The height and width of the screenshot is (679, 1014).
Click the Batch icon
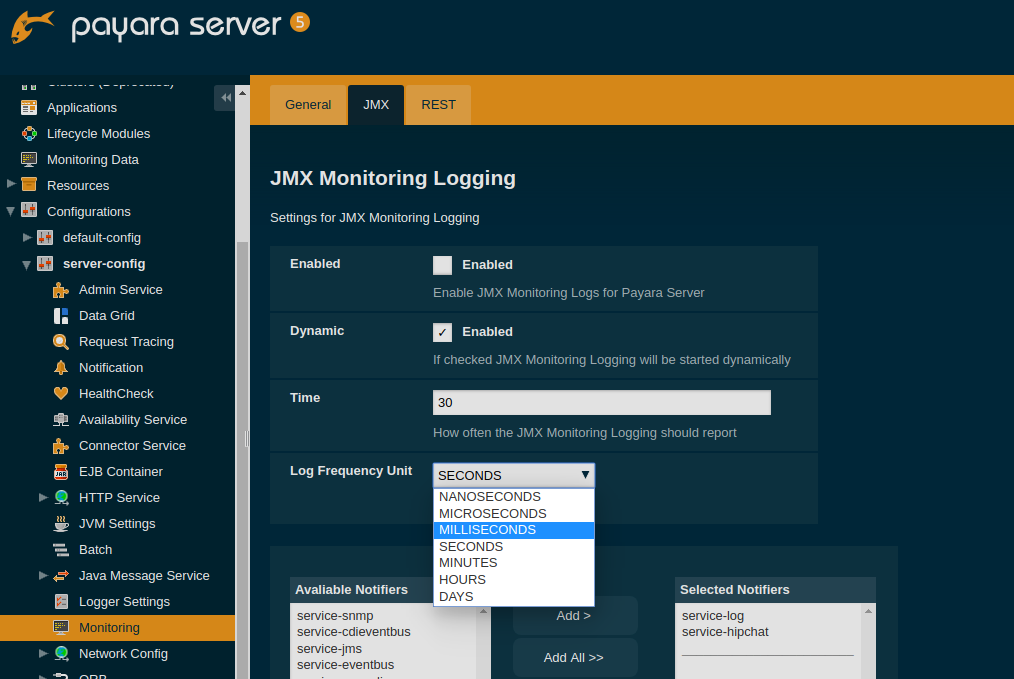61,550
